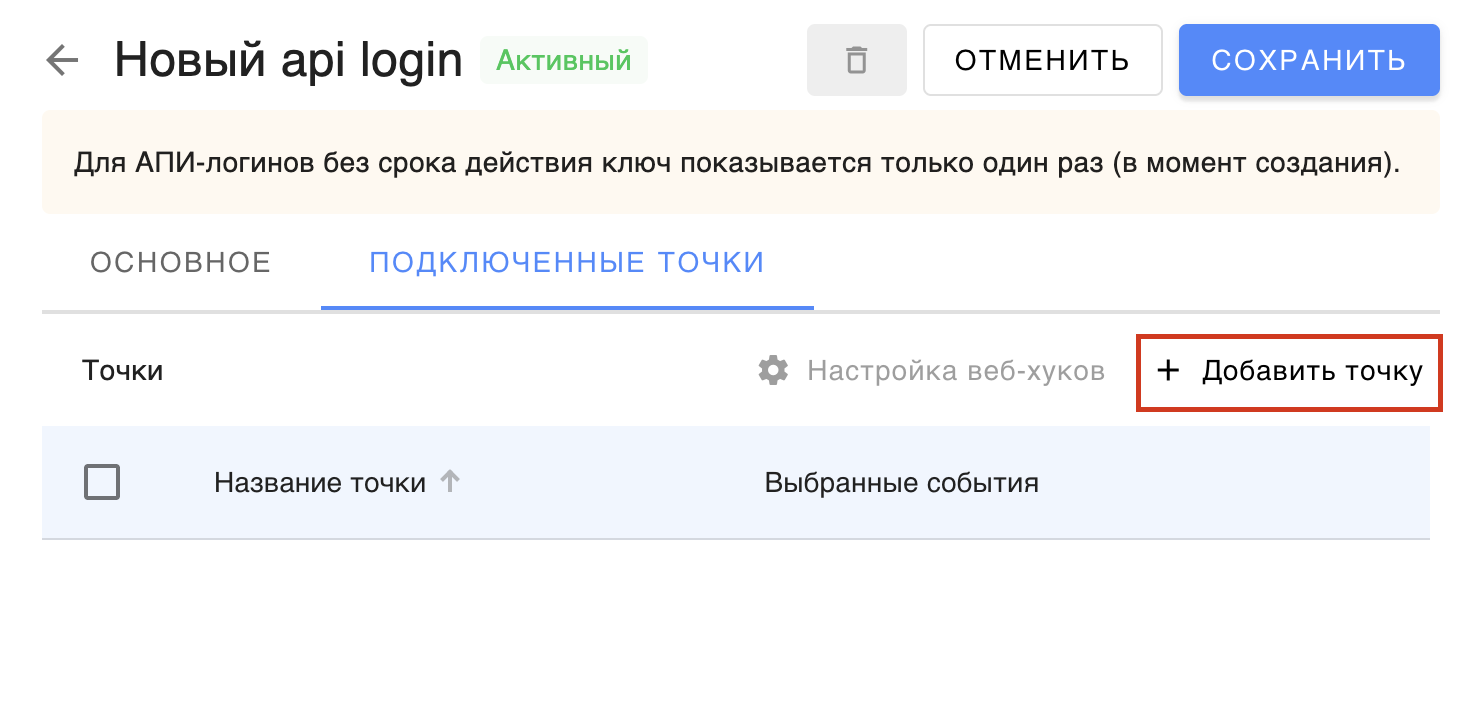The height and width of the screenshot is (702, 1474).
Task: Click the plus icon beside Добавить точку
Action: (1167, 371)
